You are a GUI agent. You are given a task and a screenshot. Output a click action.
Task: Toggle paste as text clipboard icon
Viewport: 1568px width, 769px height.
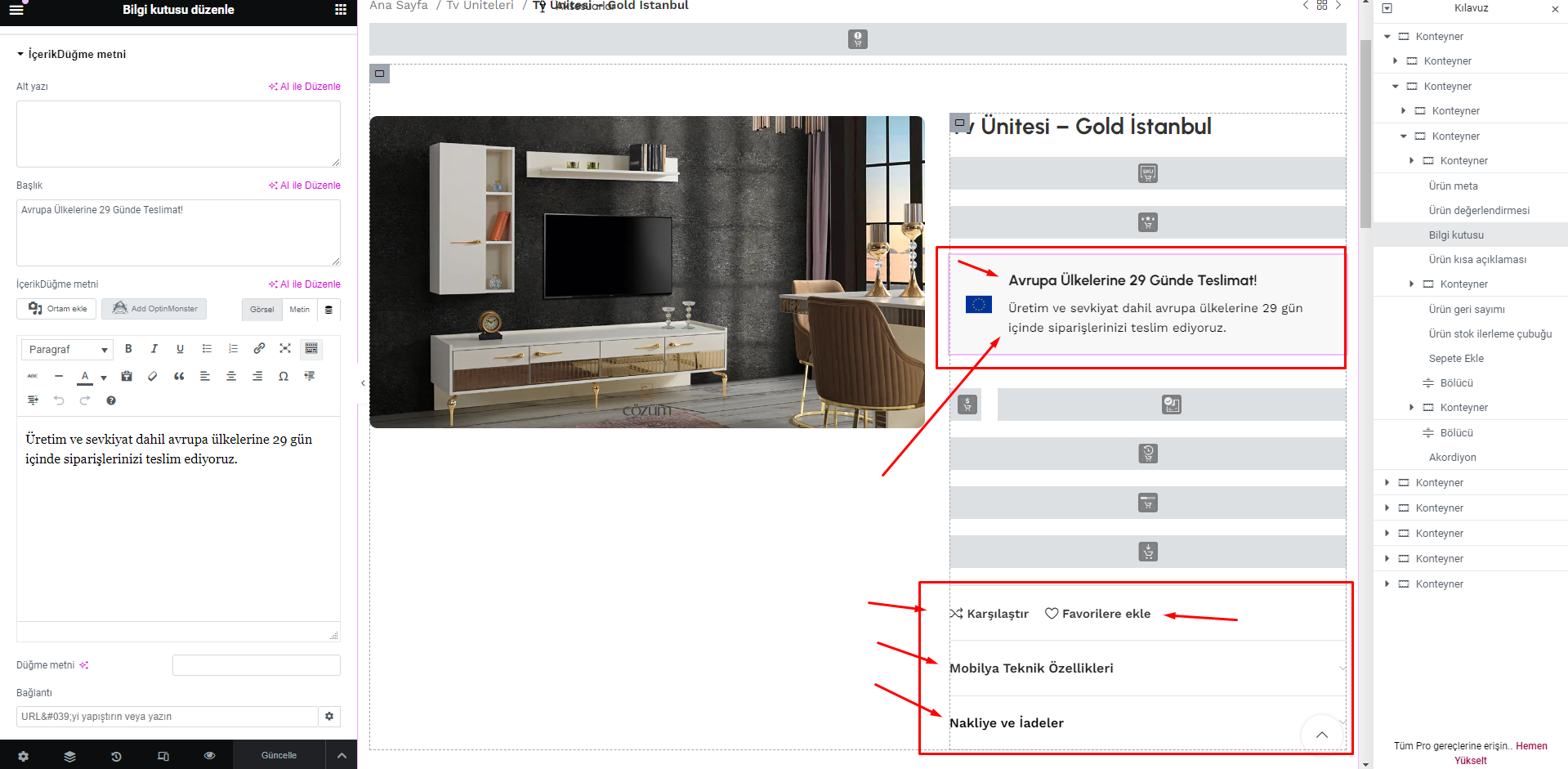coord(127,376)
